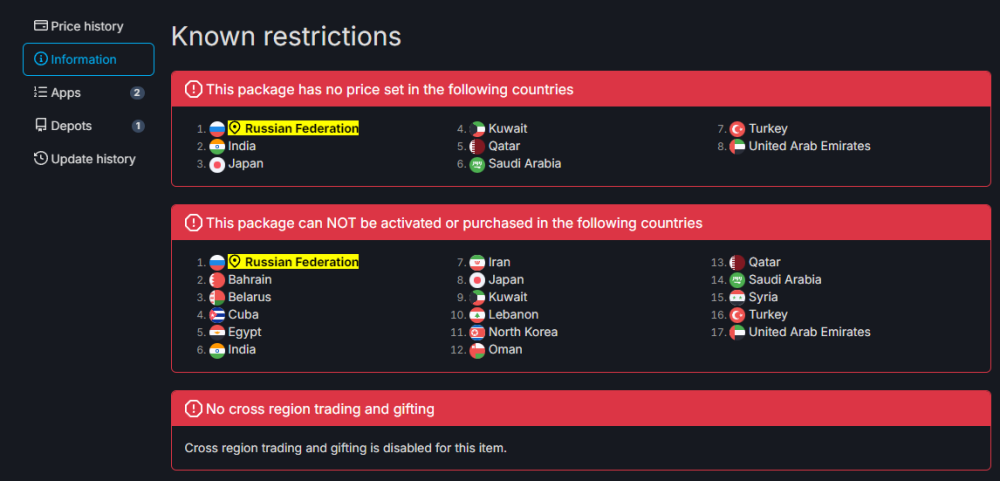Screen dimensions: 1000x481
Task: Click the Depots count badge
Action: pyautogui.click(x=137, y=126)
